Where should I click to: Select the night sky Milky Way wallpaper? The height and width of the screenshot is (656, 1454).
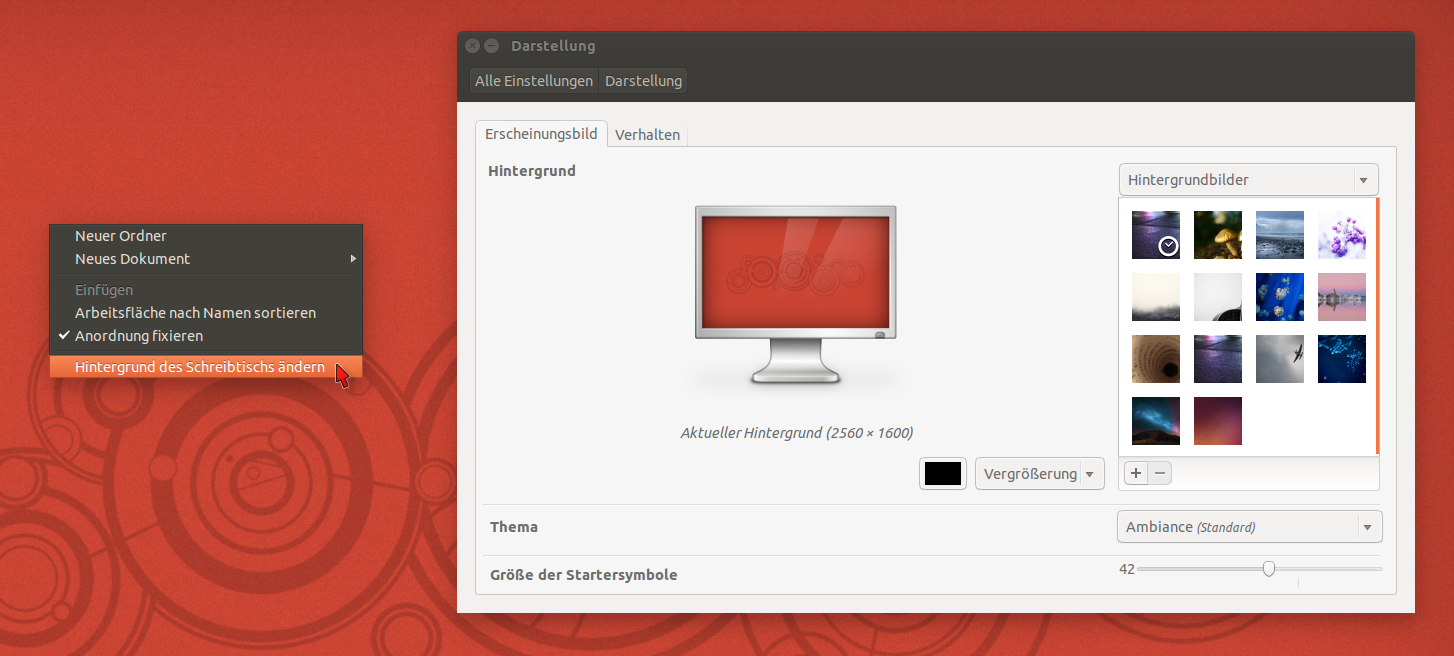click(x=1156, y=421)
